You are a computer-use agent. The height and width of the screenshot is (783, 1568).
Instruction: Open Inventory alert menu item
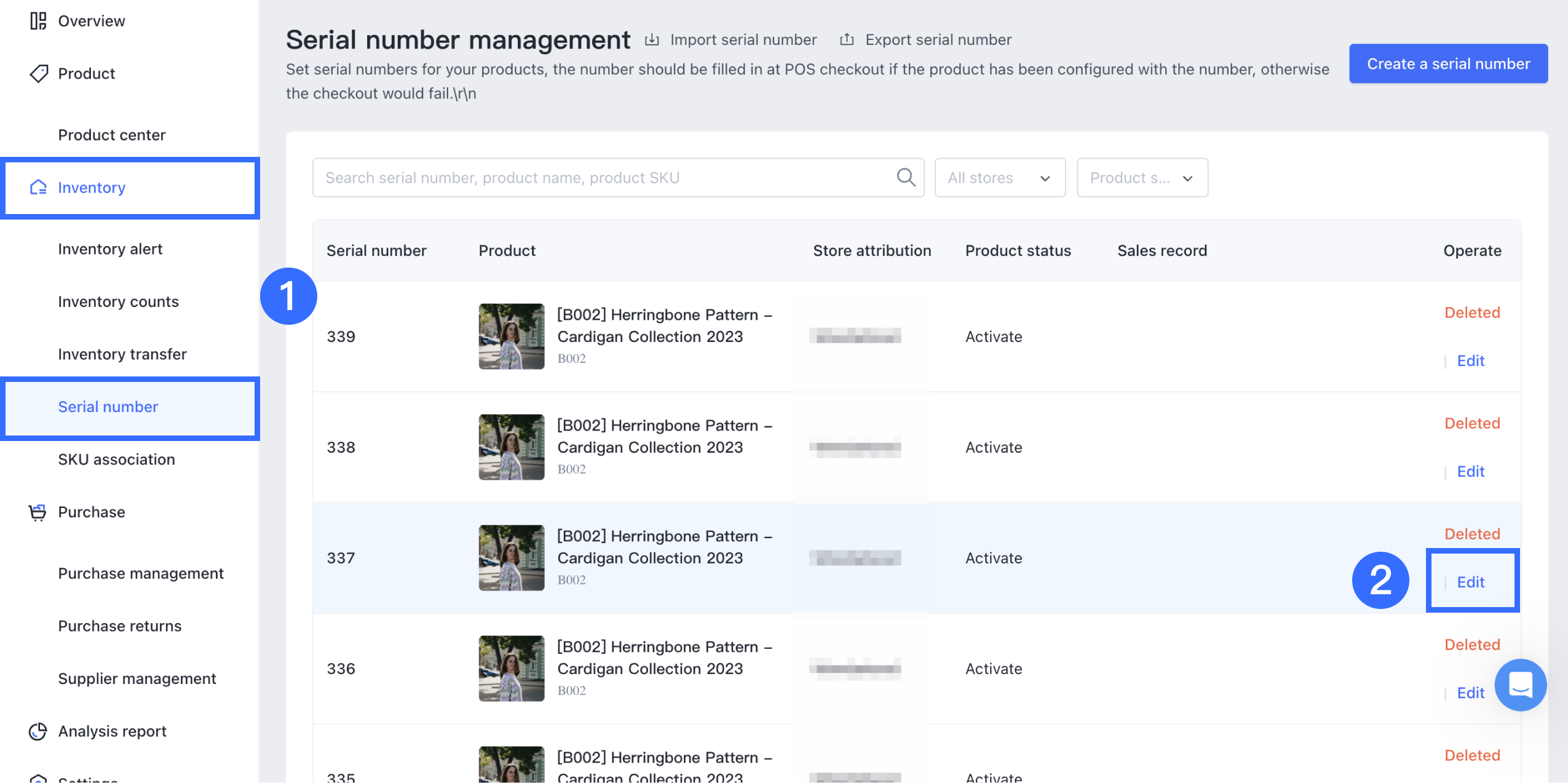[x=110, y=248]
